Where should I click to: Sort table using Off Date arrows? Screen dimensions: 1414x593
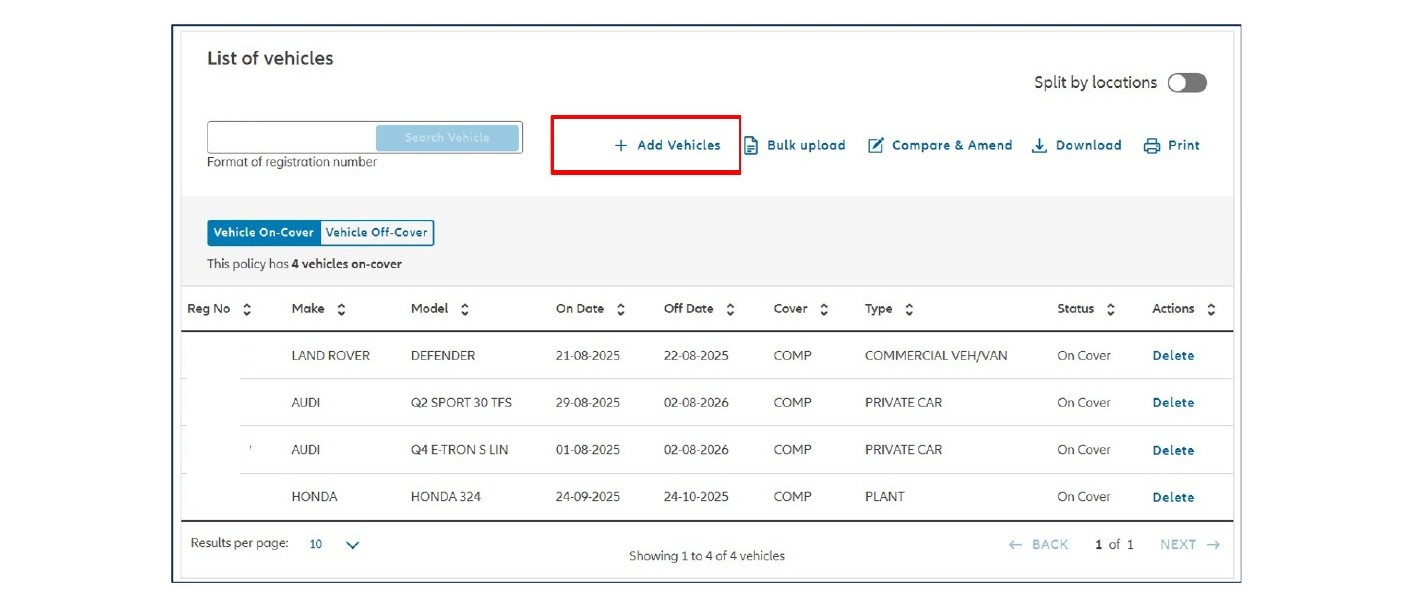(730, 310)
